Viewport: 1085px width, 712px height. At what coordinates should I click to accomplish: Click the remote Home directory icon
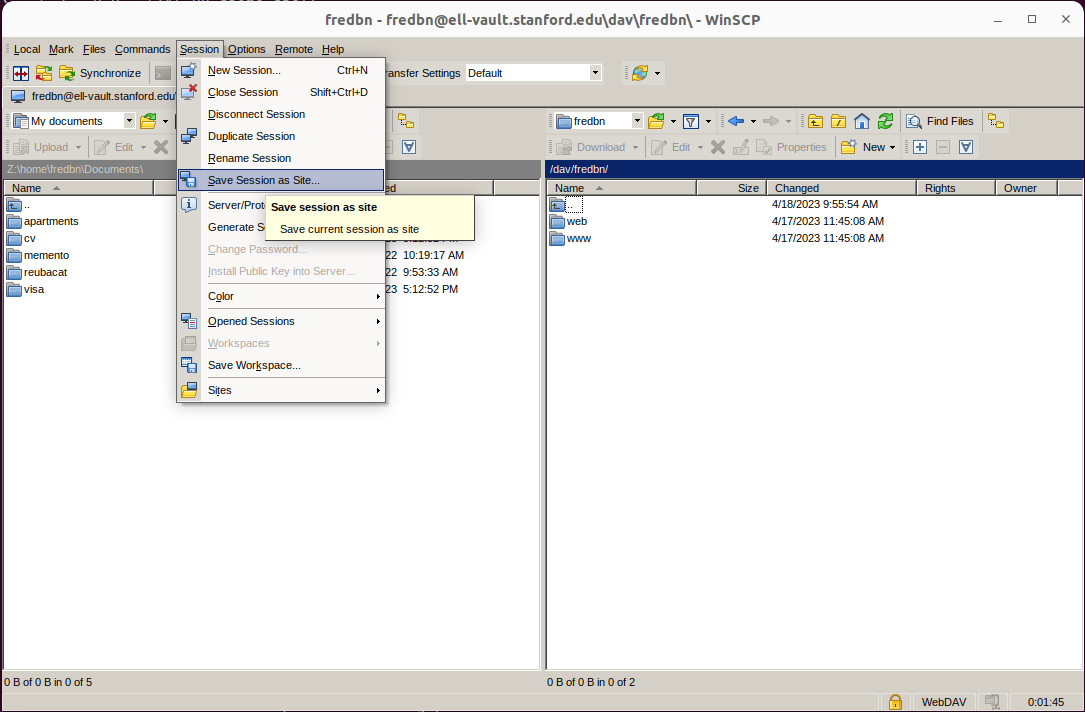(861, 121)
